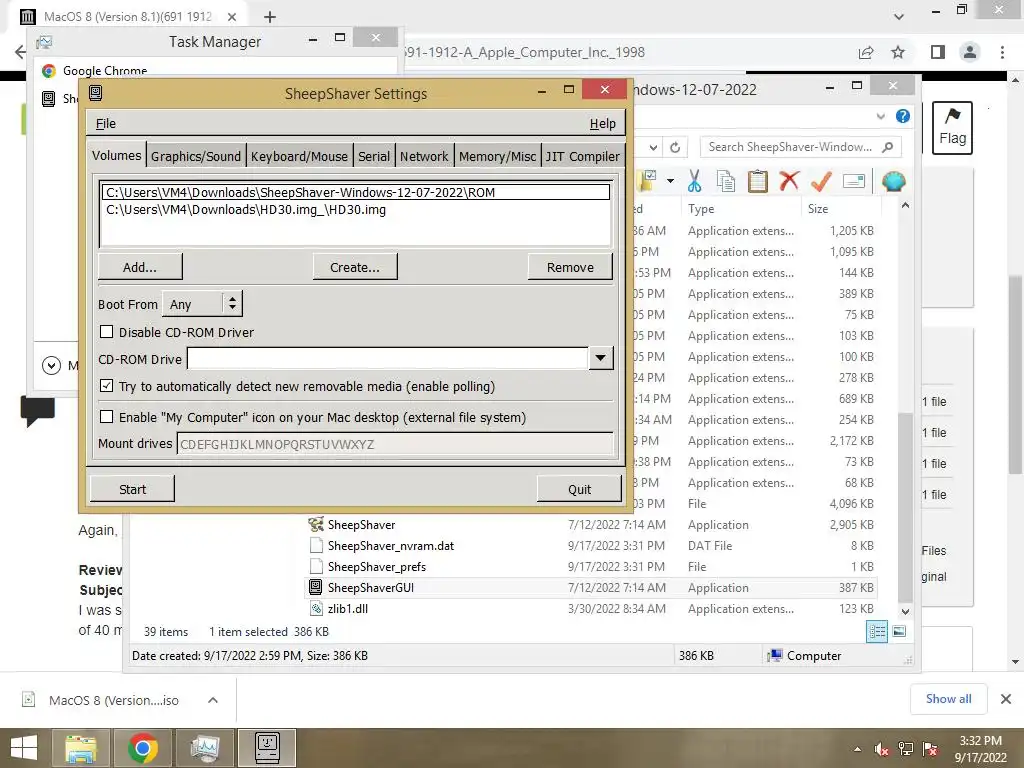Click Chrome's share page icon

point(866,52)
